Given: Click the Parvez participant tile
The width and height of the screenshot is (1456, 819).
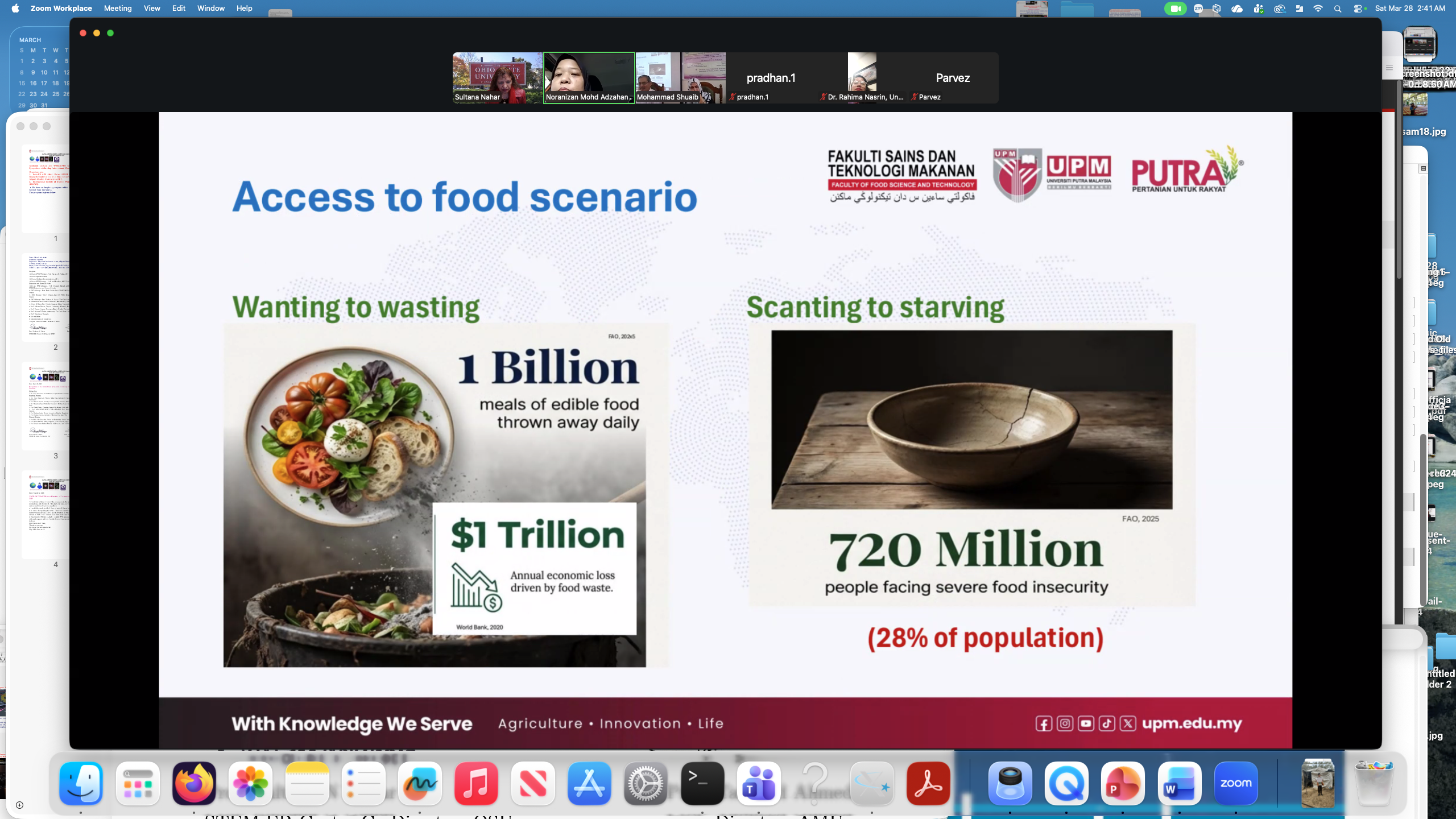Looking at the screenshot, I should tap(953, 77).
